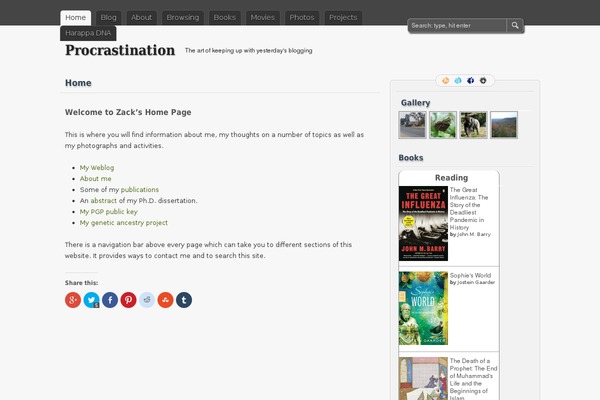600x400 pixels.
Task: Open the butterfly gallery thumbnail
Action: tap(443, 125)
